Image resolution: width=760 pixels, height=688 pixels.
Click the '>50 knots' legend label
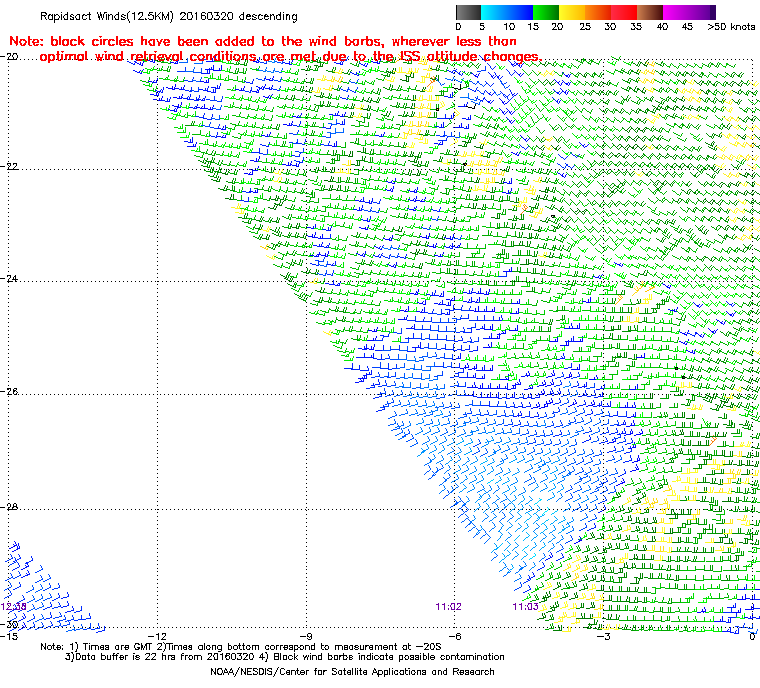(x=731, y=27)
